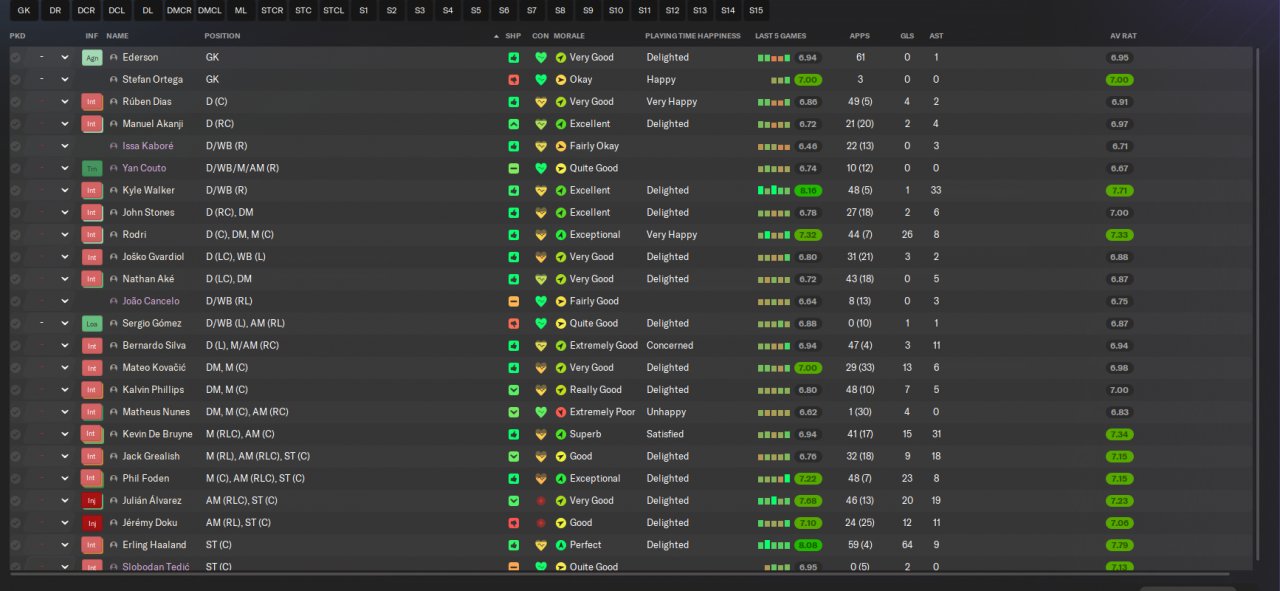Toggle the picked circle for Kyle Walker
This screenshot has height=591, width=1280.
[x=15, y=190]
